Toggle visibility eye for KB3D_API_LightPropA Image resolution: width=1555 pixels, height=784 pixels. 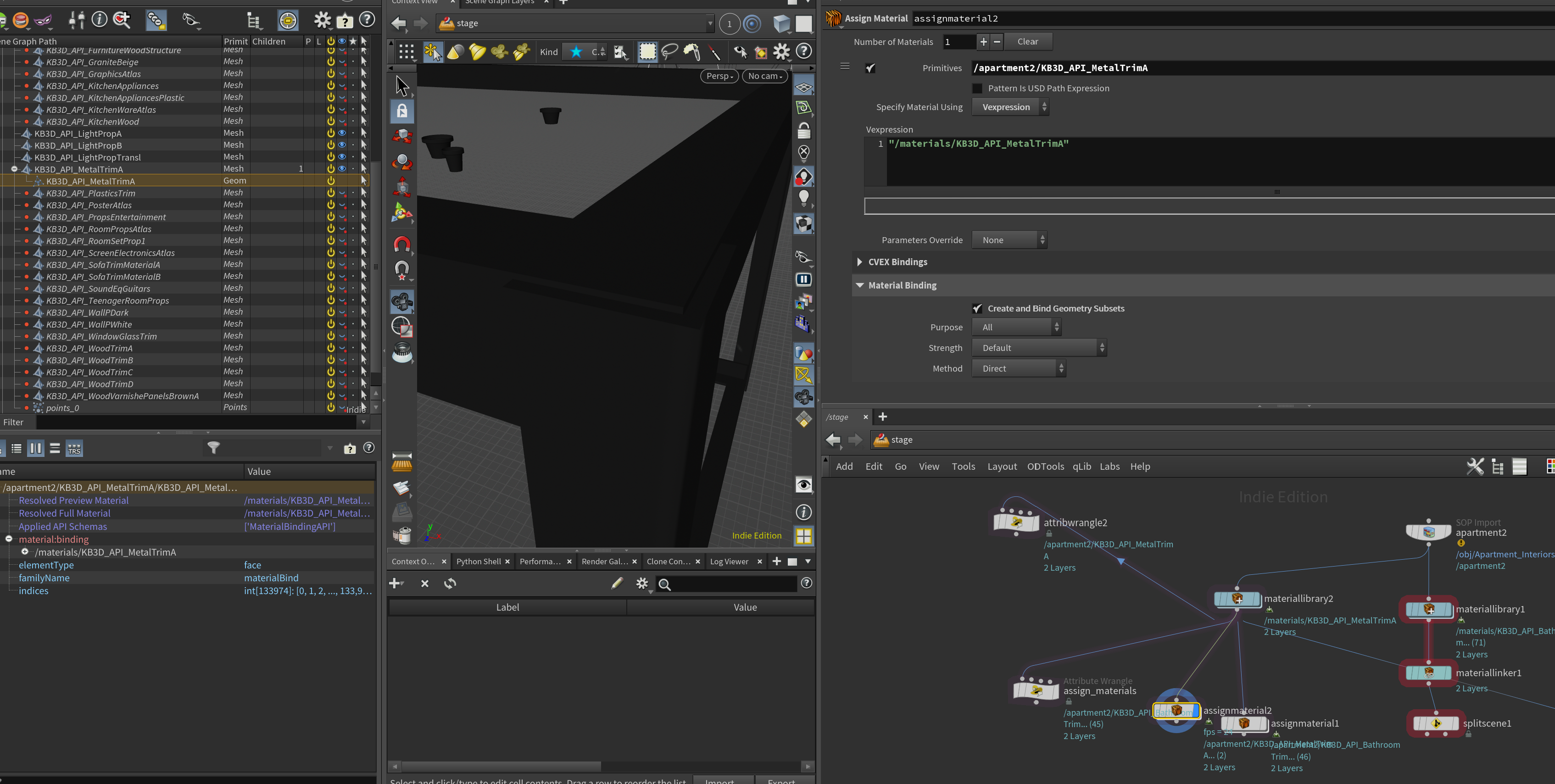click(x=342, y=133)
